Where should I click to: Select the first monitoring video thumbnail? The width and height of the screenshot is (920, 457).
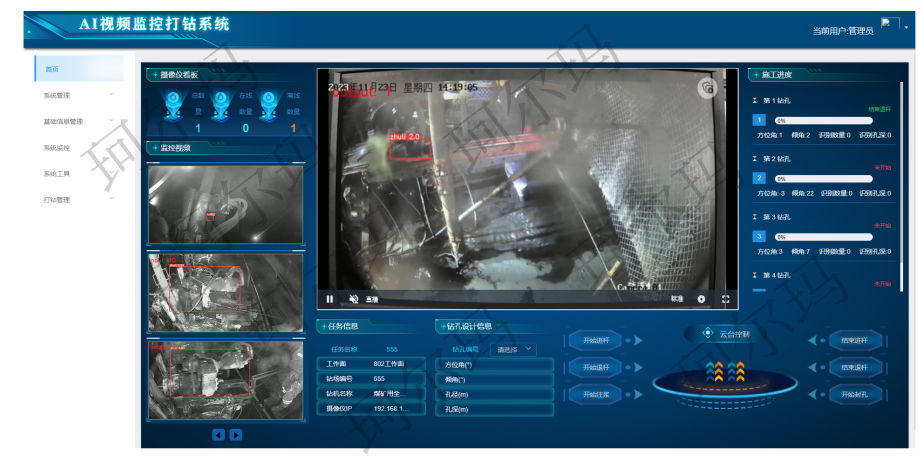coord(225,204)
